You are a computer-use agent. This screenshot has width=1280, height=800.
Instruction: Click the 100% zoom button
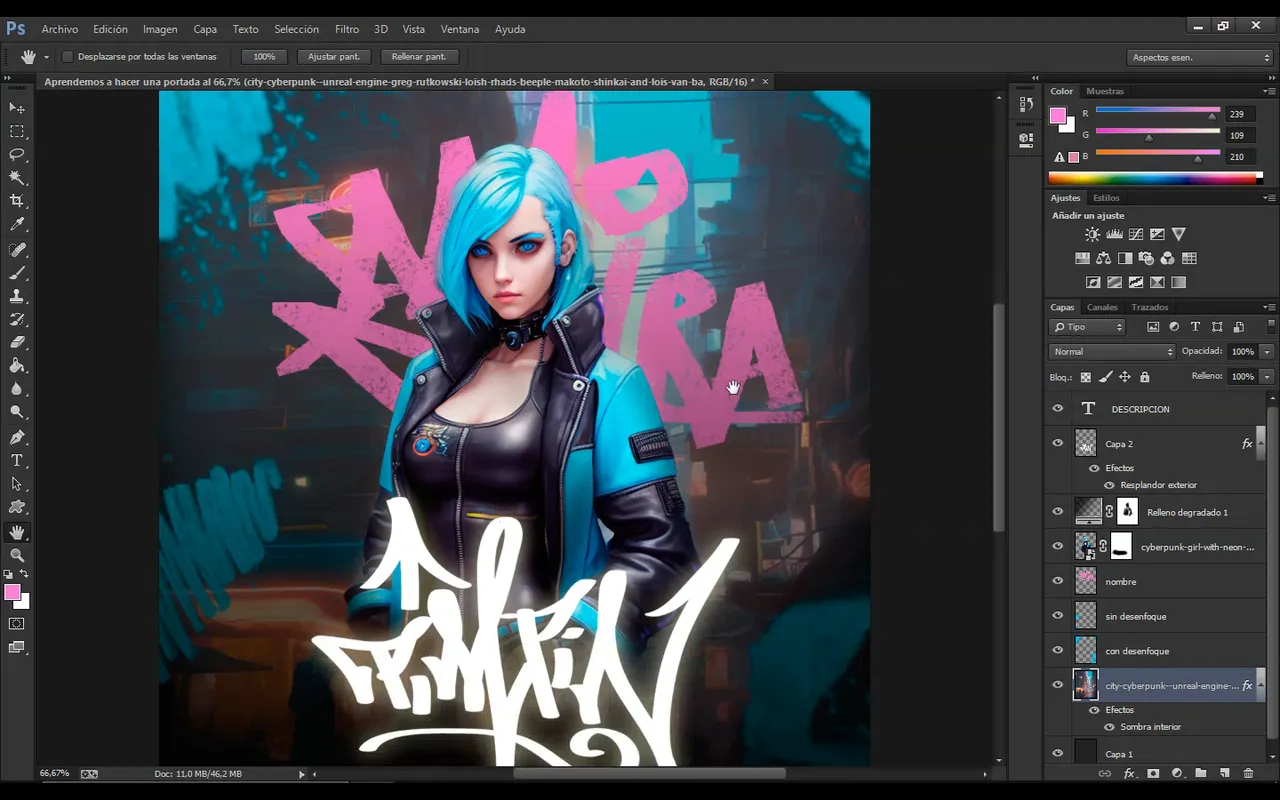point(264,57)
